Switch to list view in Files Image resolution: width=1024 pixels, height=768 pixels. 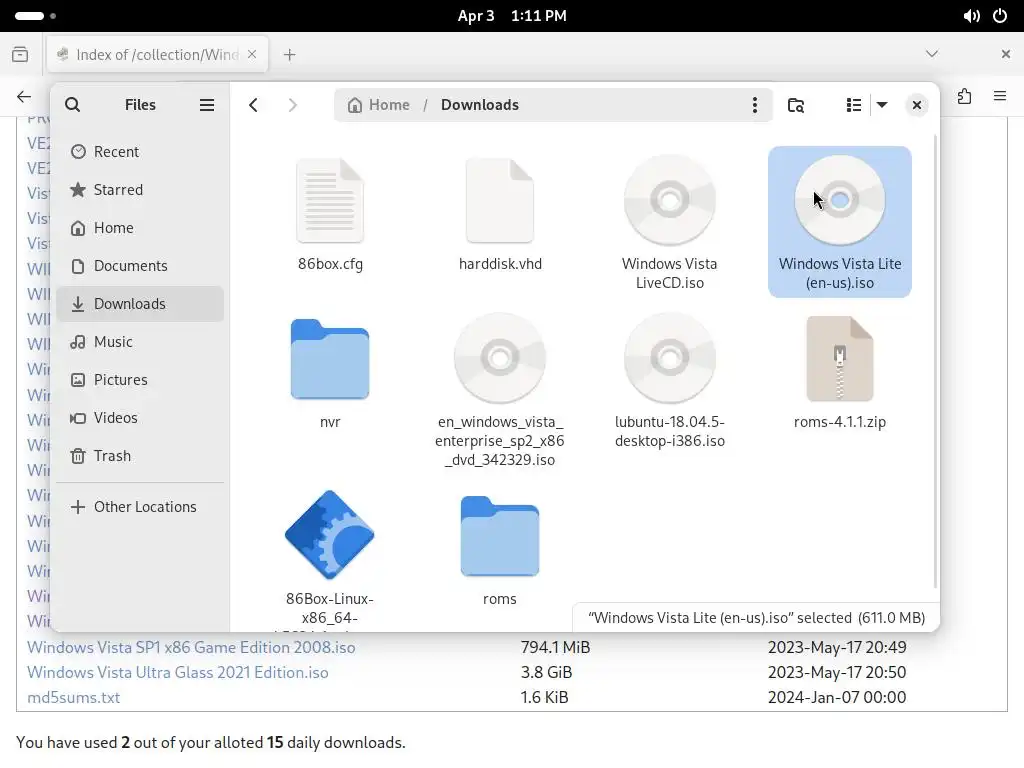(853, 104)
